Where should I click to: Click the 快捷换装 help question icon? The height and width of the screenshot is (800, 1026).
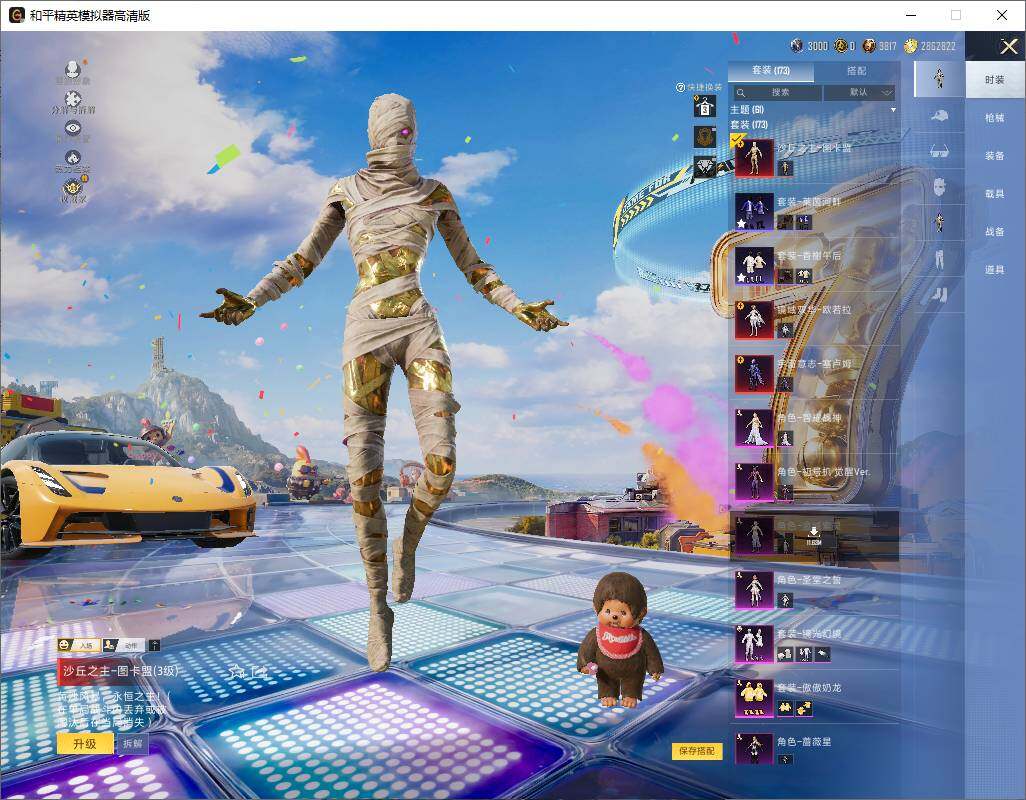pos(680,87)
